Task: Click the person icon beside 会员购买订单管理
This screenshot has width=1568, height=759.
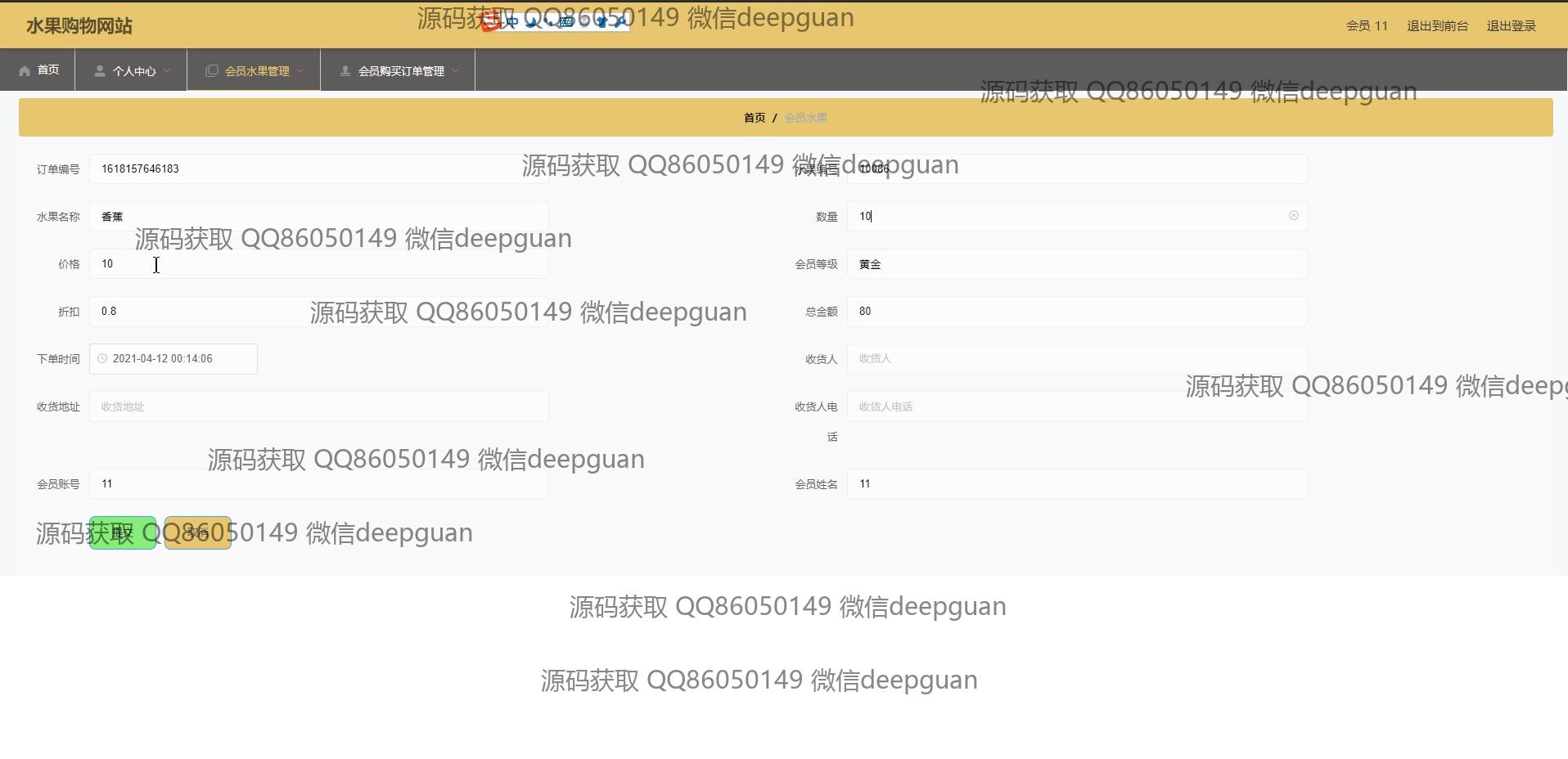Action: pyautogui.click(x=345, y=71)
